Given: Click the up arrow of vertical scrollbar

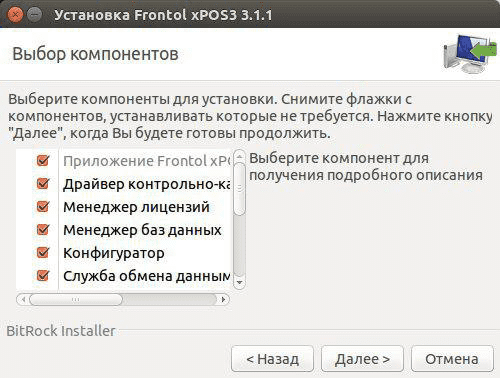Looking at the screenshot, I should pos(239,156).
